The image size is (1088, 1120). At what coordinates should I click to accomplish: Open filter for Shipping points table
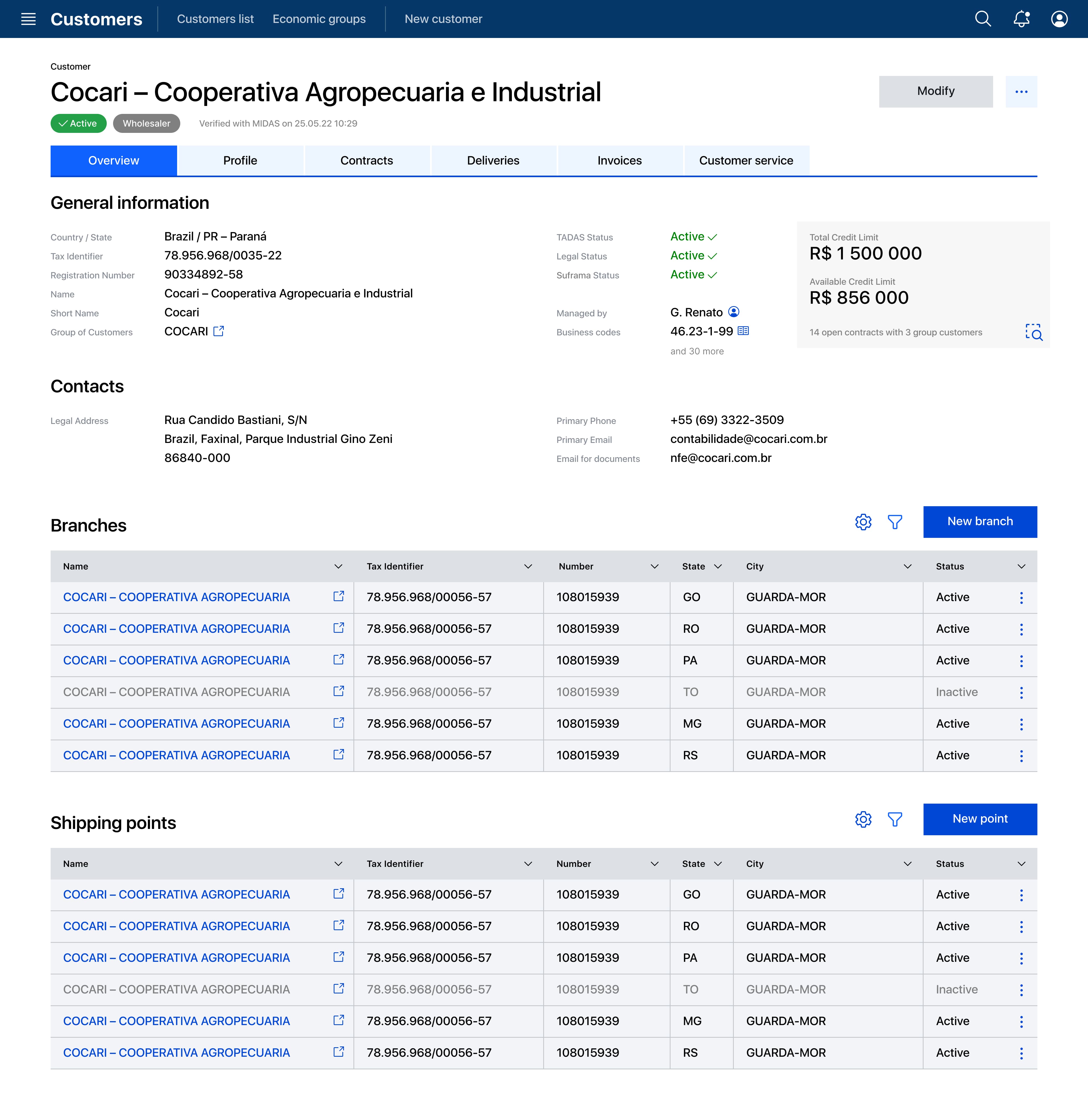click(x=895, y=819)
